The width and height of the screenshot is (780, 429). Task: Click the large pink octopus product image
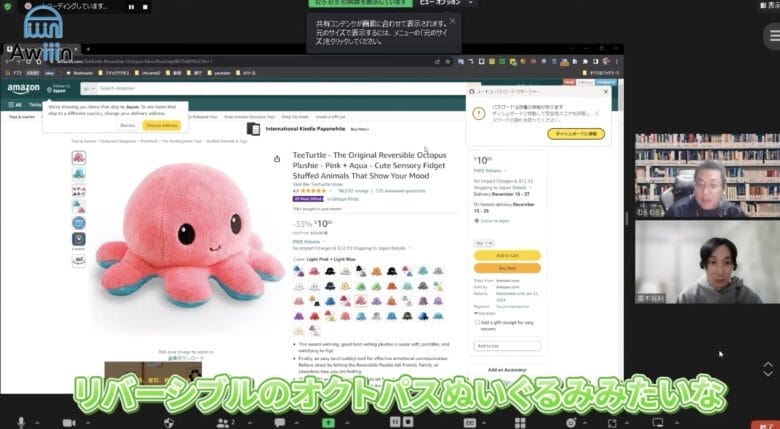(189, 234)
